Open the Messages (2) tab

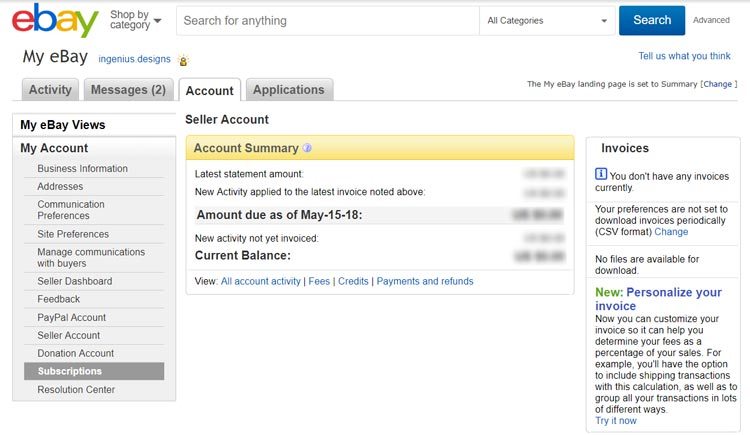click(128, 89)
